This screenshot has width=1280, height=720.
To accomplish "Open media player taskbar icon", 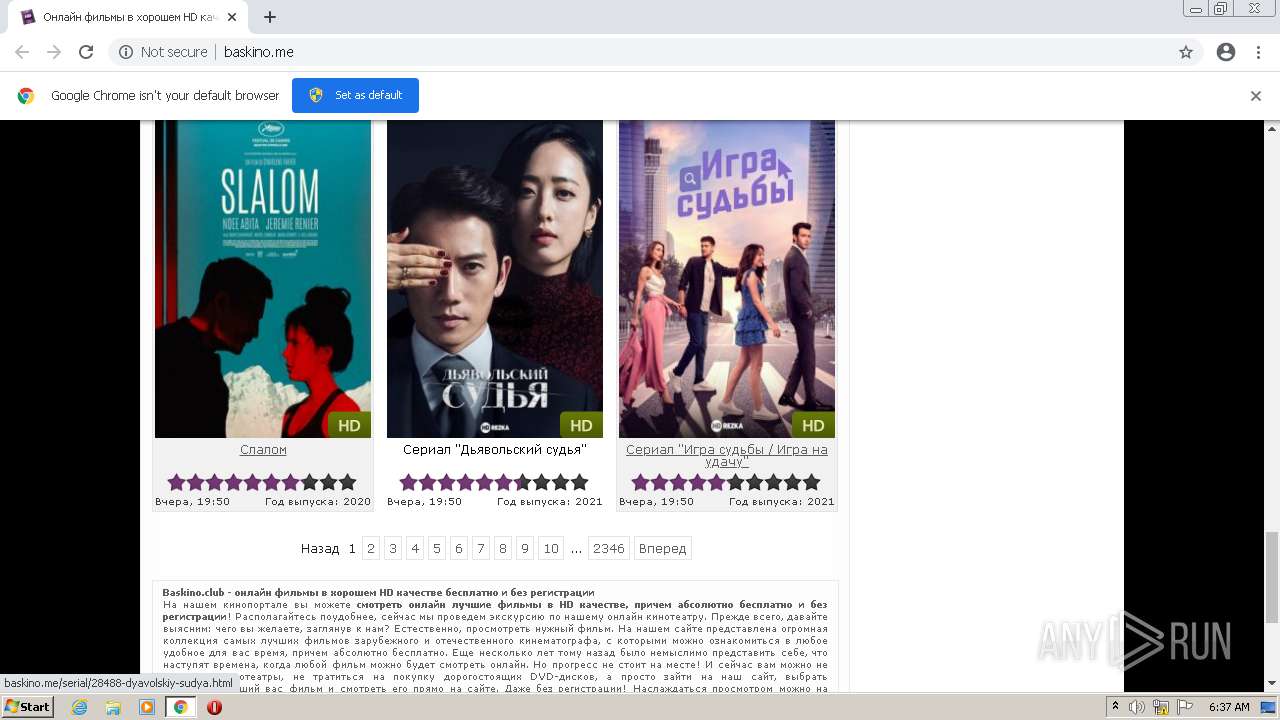I will pos(147,707).
